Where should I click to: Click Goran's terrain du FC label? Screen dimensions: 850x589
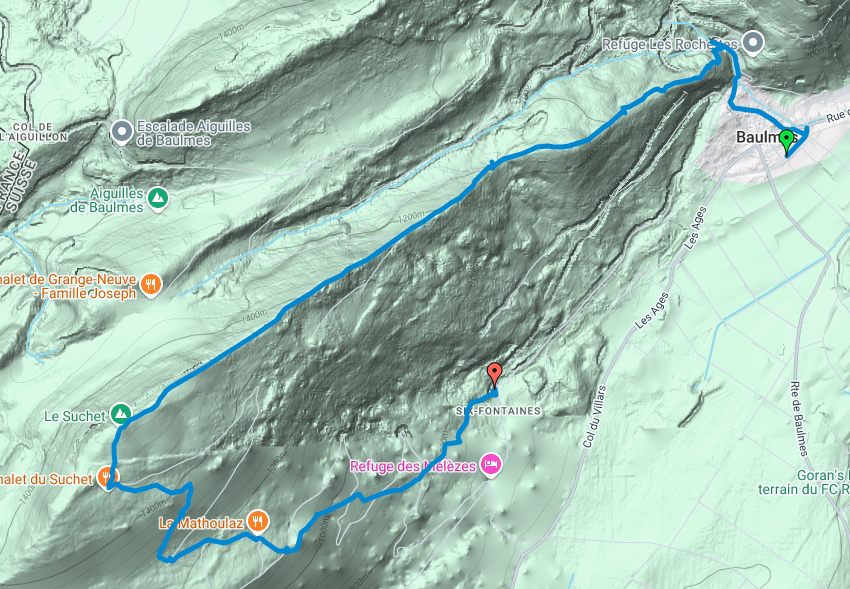point(804,482)
